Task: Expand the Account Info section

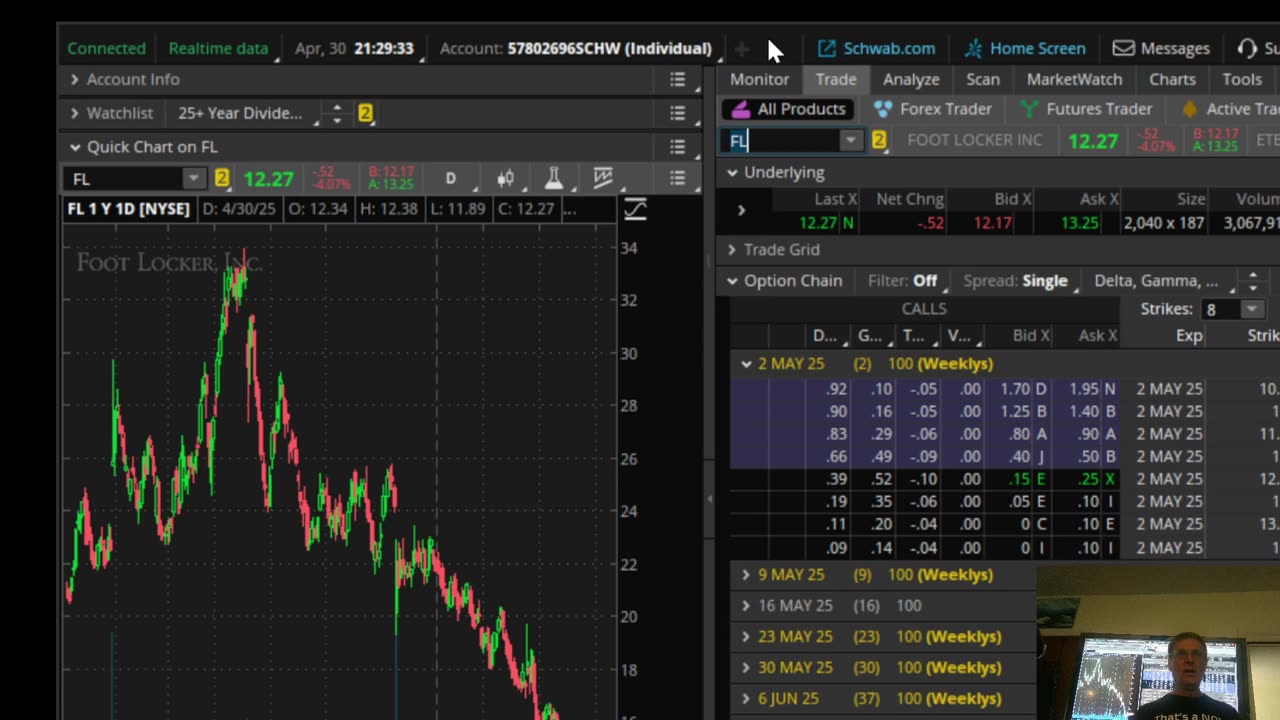Action: tap(75, 79)
